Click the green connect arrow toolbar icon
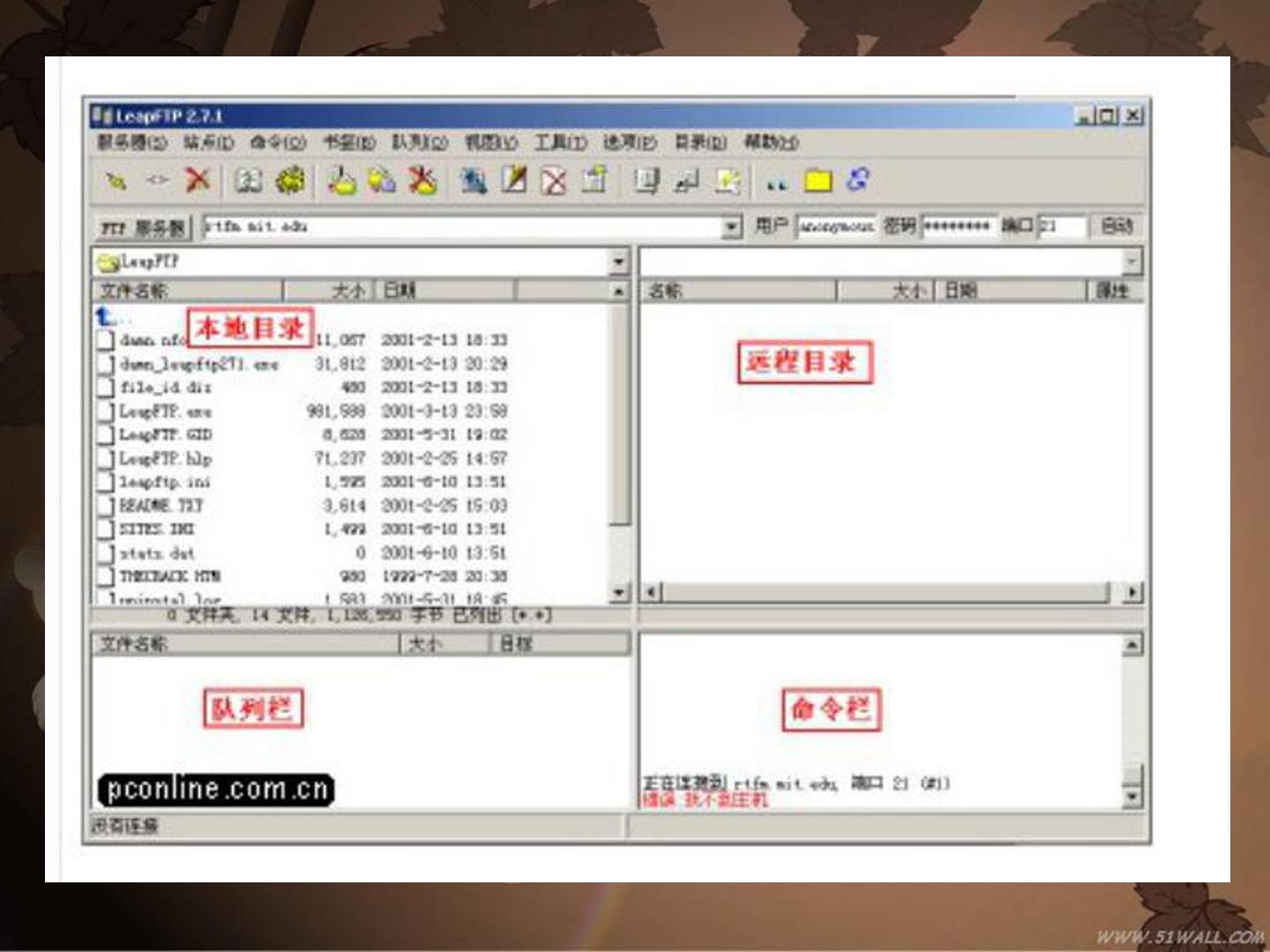 116,182
